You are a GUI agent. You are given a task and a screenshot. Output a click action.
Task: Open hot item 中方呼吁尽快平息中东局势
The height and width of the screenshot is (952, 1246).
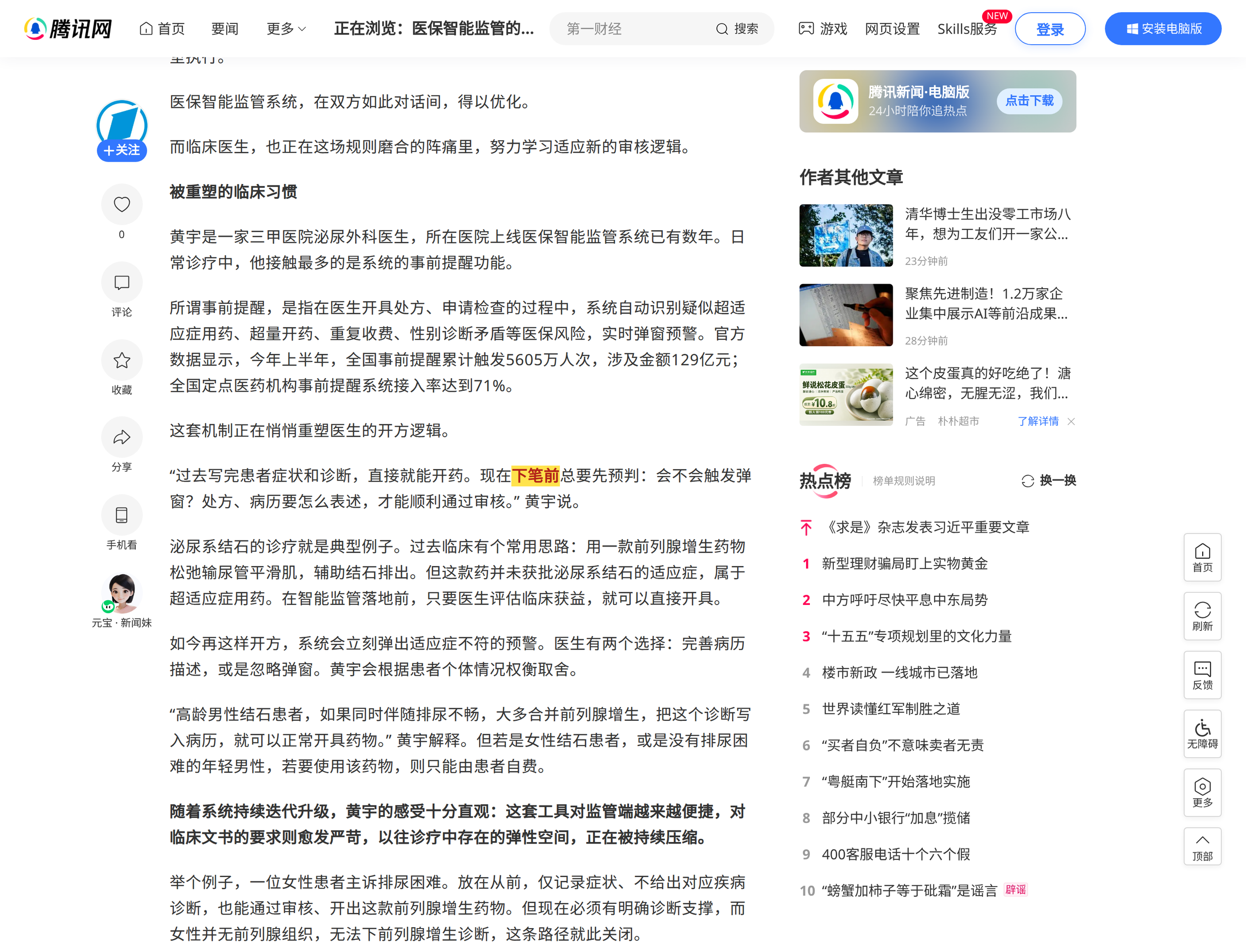click(x=904, y=600)
